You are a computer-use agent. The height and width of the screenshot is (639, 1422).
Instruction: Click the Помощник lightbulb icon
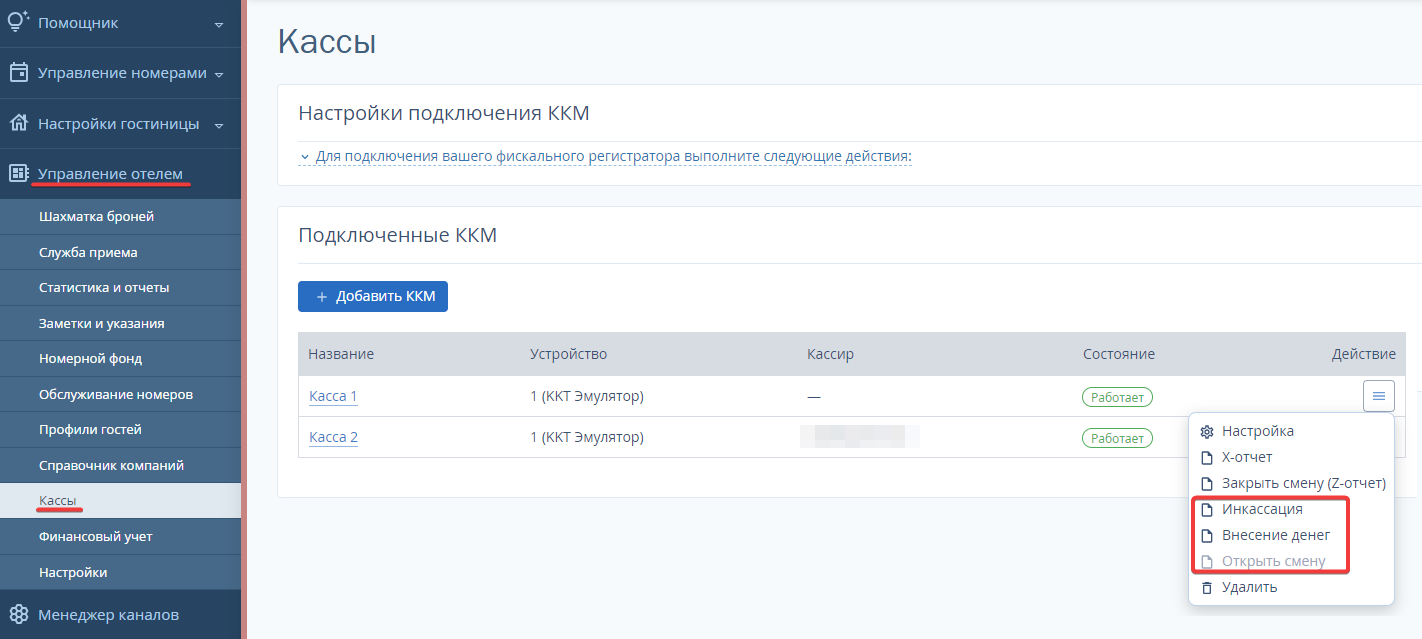click(18, 21)
